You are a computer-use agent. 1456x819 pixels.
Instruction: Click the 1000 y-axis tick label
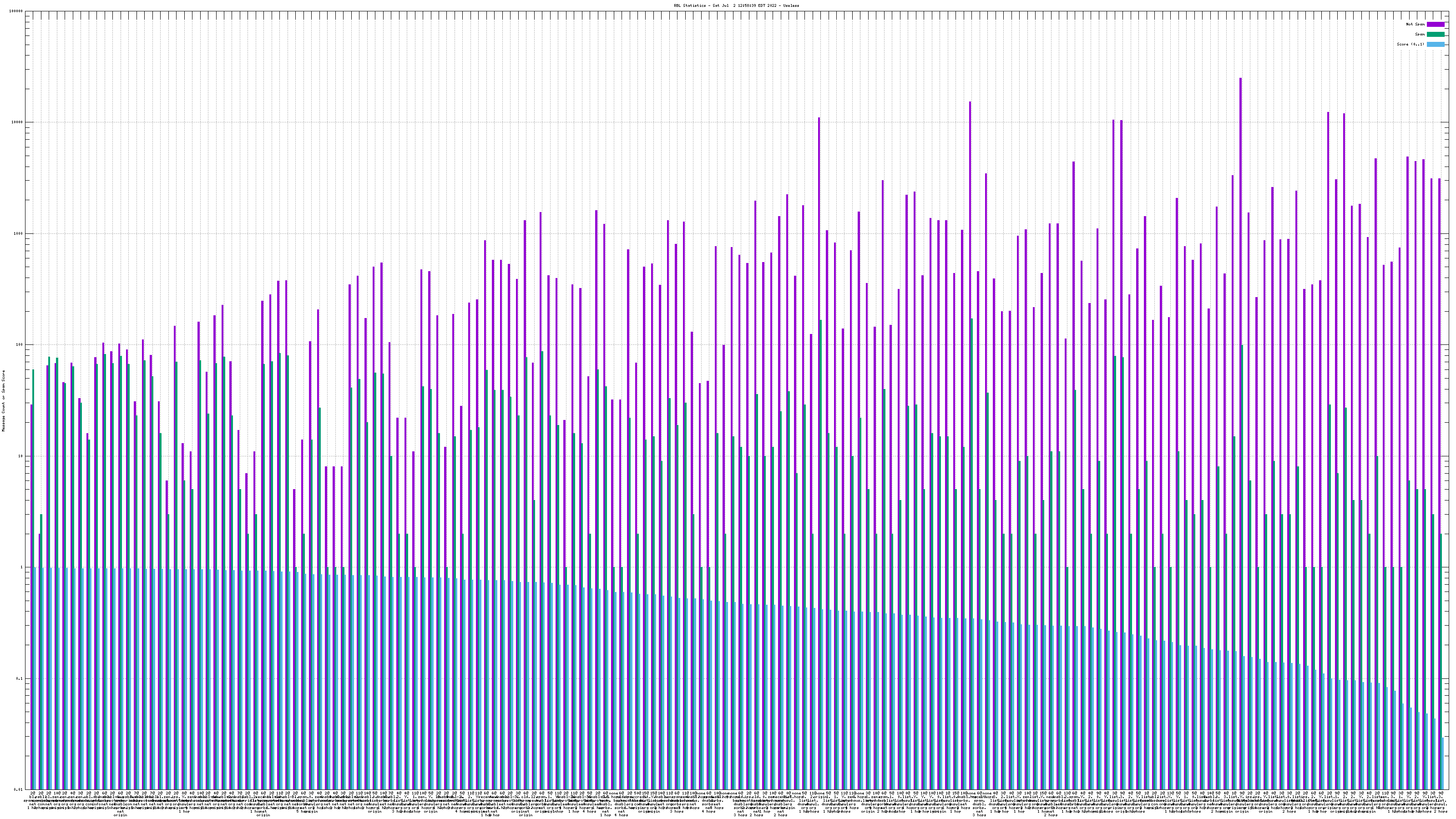point(19,233)
